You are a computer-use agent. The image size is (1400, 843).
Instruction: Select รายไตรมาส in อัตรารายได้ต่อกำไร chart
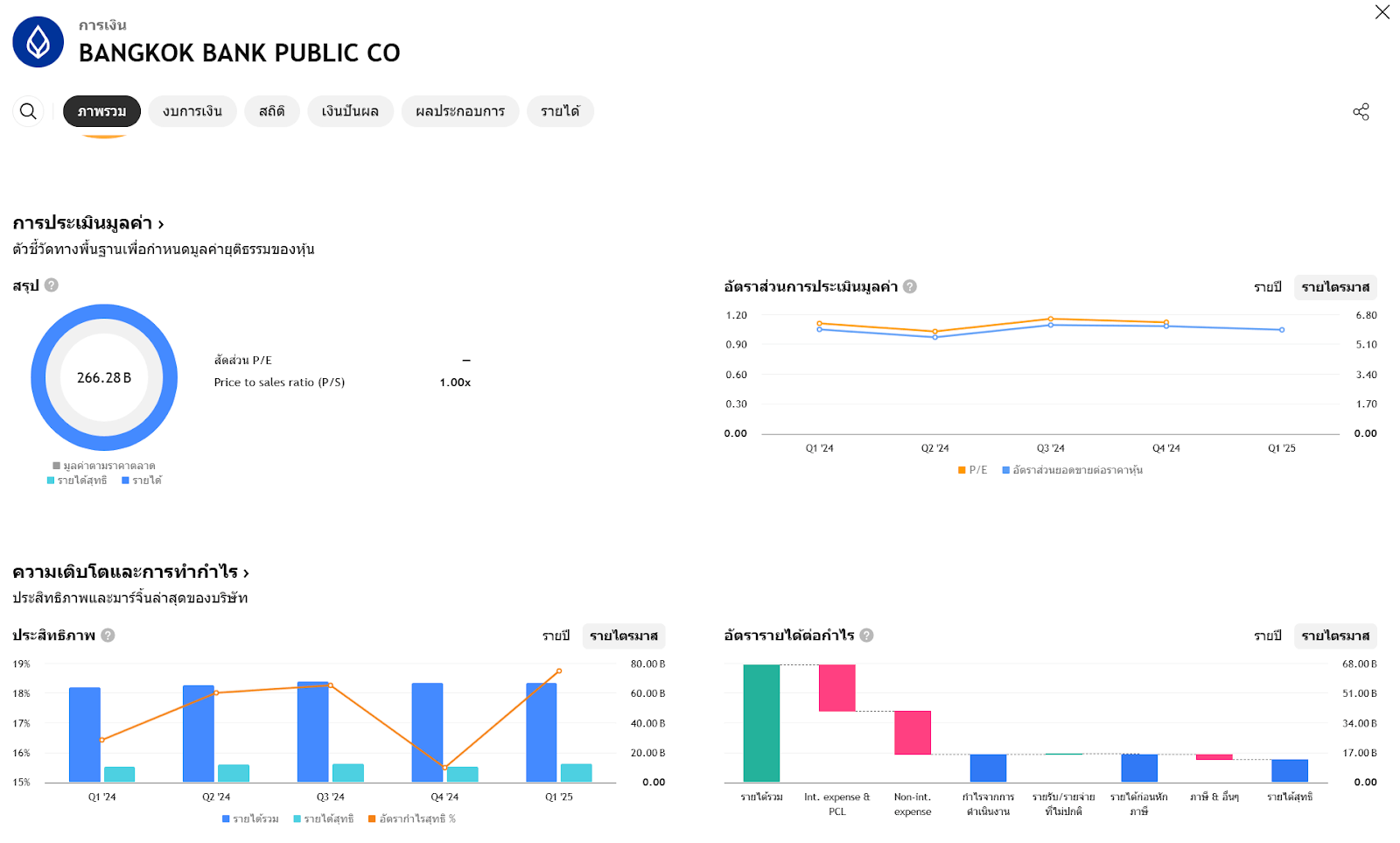[1335, 636]
